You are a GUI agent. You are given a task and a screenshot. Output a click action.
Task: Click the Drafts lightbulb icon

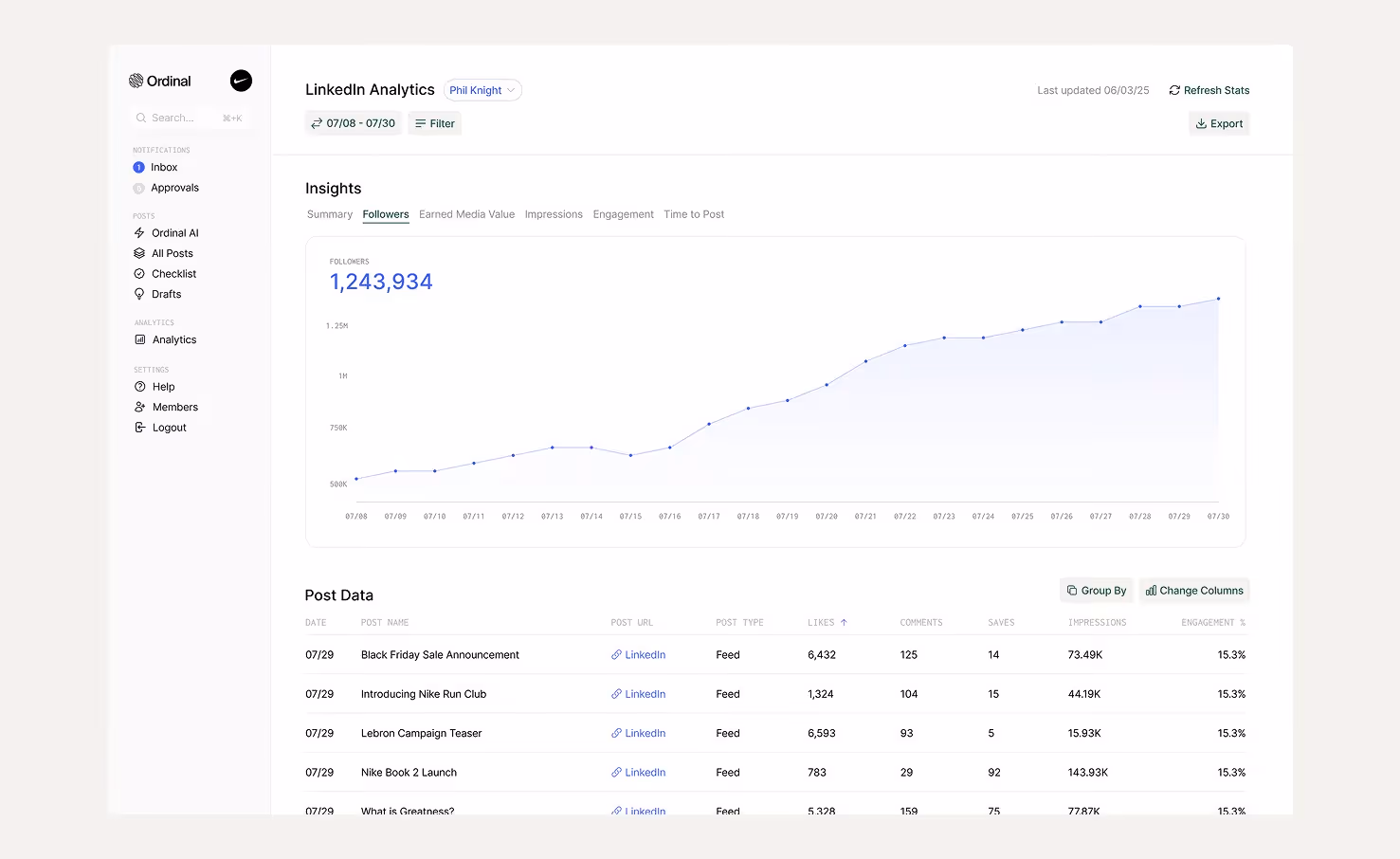[x=139, y=294]
